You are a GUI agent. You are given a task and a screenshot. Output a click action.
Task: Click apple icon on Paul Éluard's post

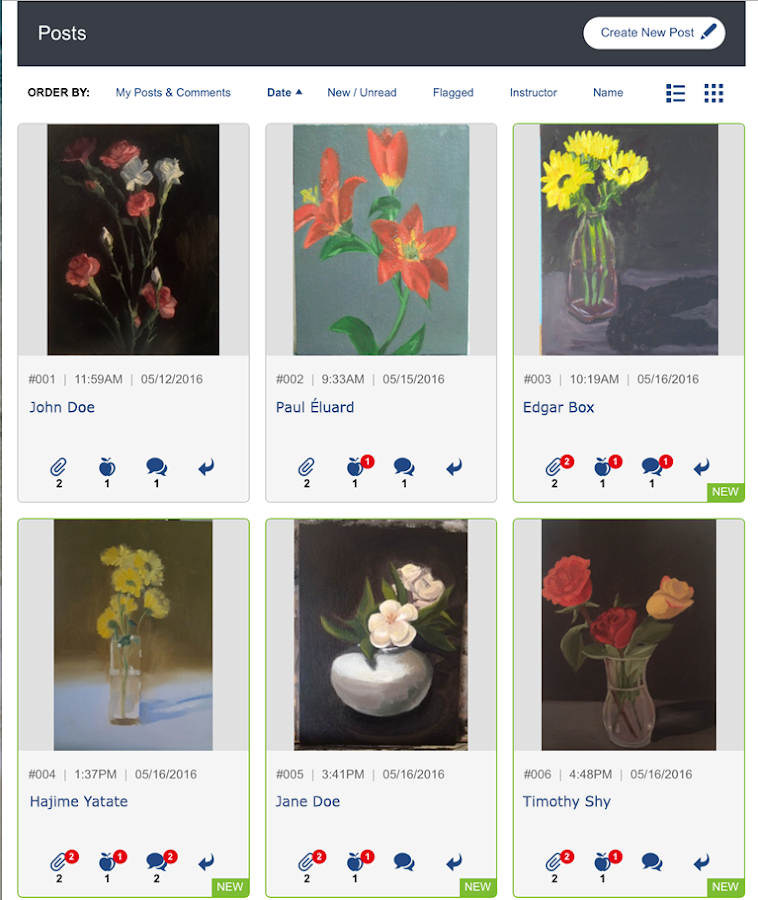click(355, 467)
